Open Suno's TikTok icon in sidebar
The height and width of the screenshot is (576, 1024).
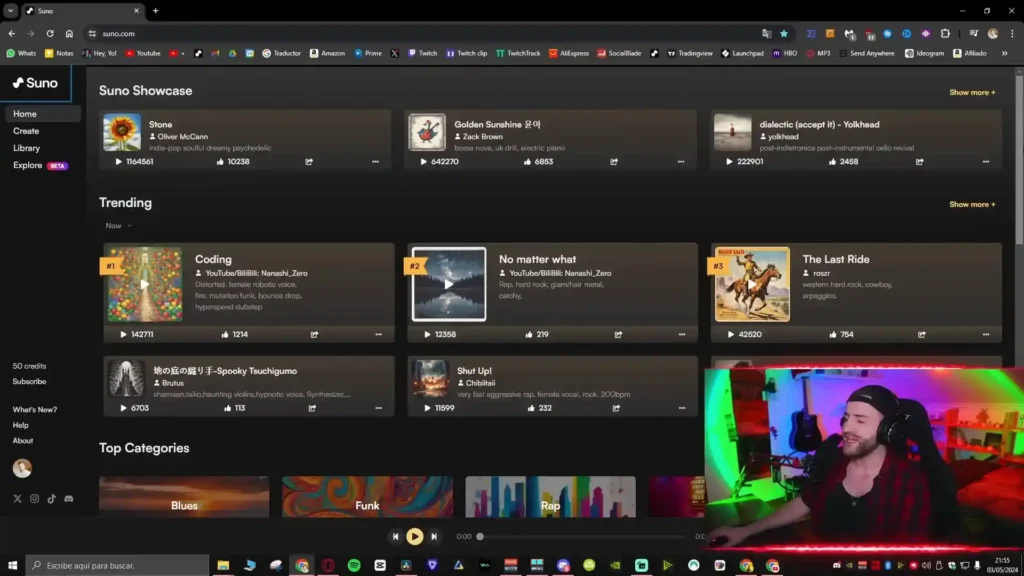click(x=51, y=498)
